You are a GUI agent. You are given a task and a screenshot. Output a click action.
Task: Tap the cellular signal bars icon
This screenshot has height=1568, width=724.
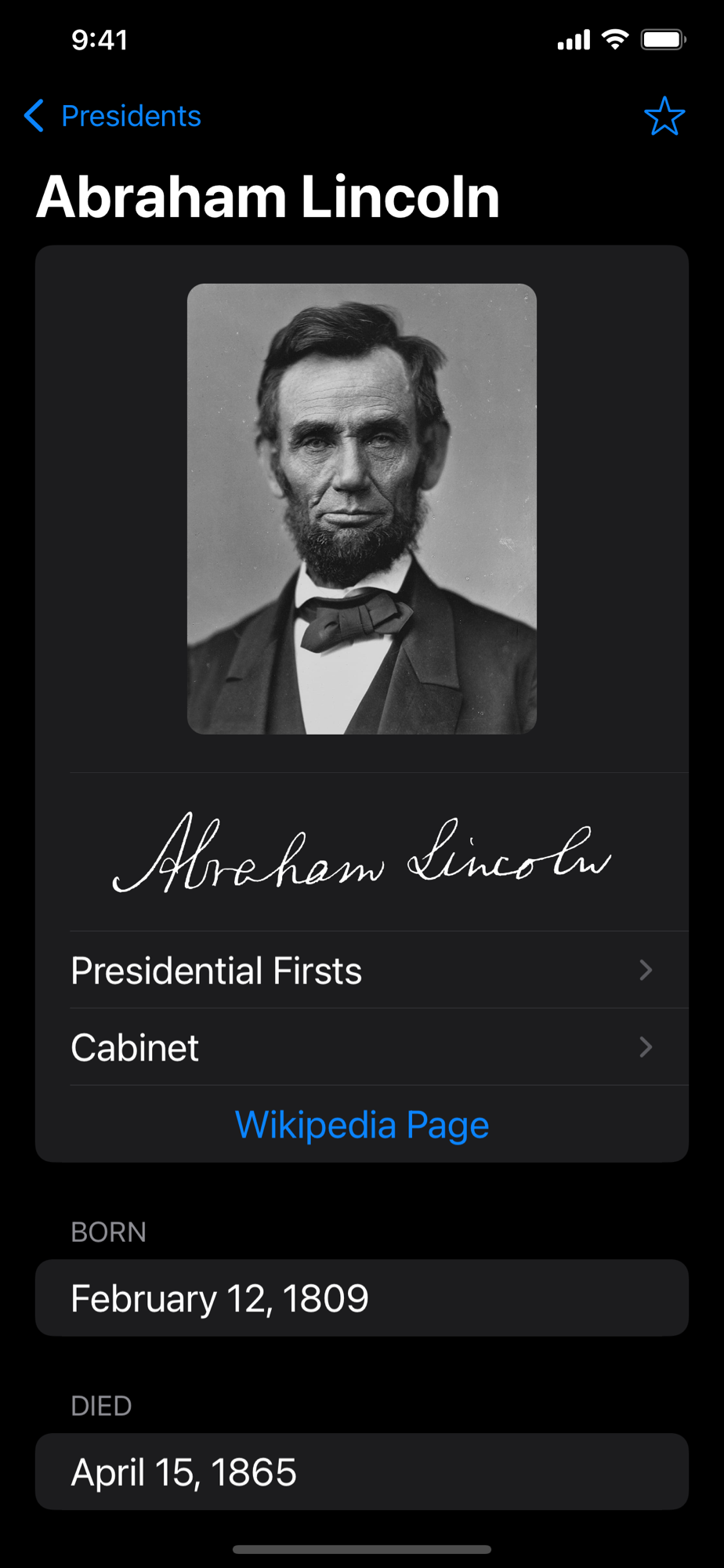pyautogui.click(x=574, y=40)
